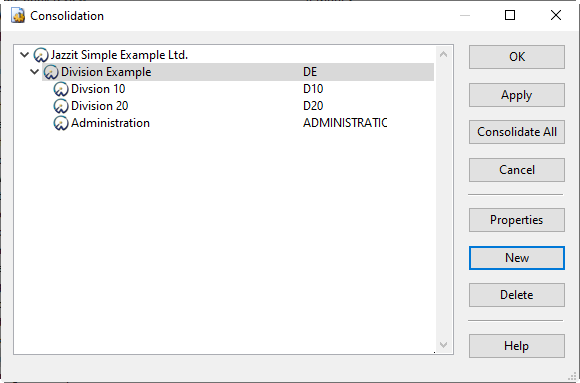Click the Divsion 10 entity icon
Viewport: 580px width, 383px height.
(61, 89)
